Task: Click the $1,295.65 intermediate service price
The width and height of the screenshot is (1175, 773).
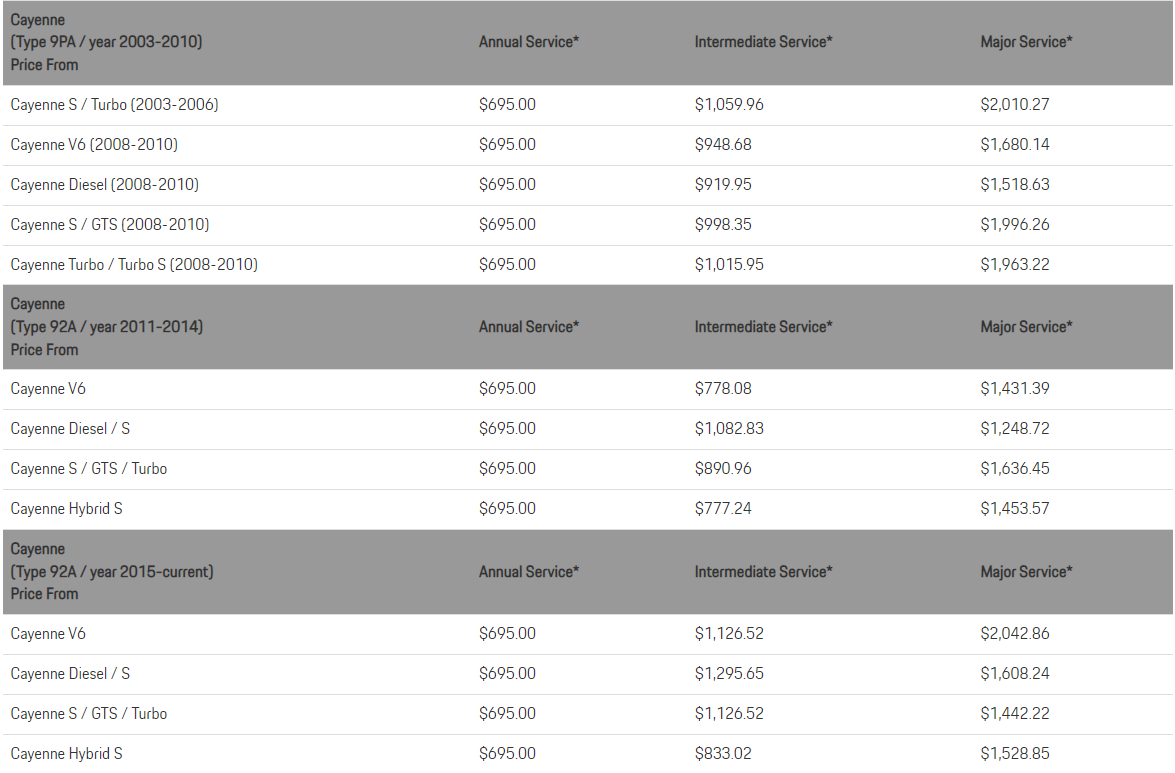Action: click(729, 674)
